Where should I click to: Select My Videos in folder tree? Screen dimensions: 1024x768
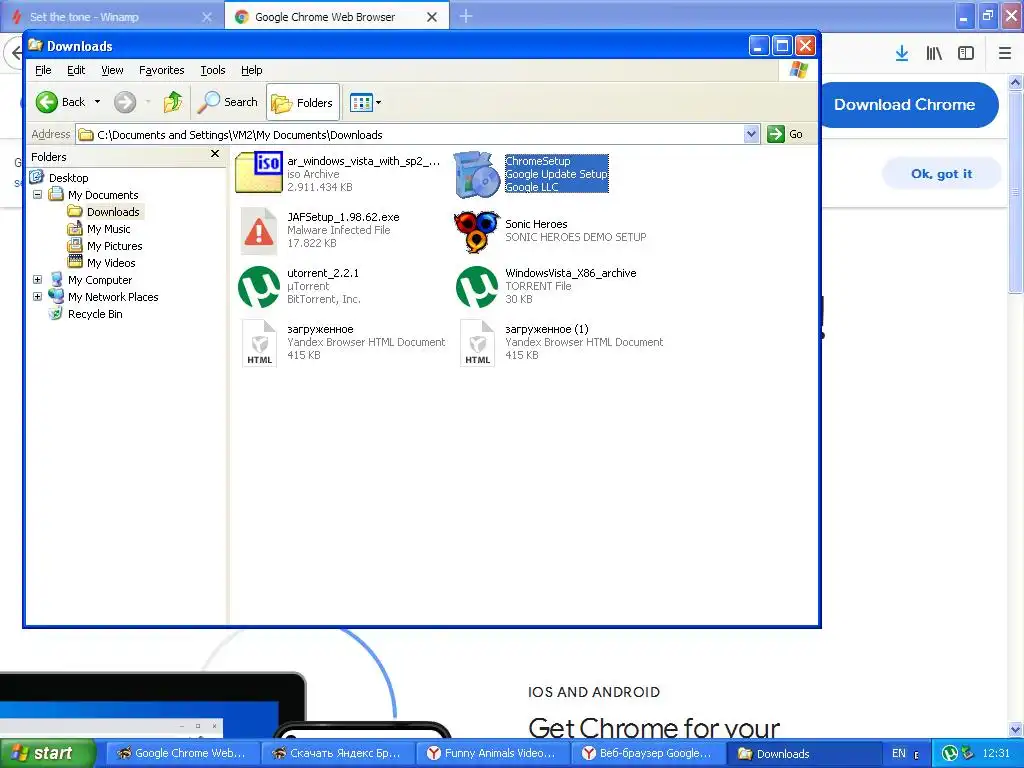[111, 263]
